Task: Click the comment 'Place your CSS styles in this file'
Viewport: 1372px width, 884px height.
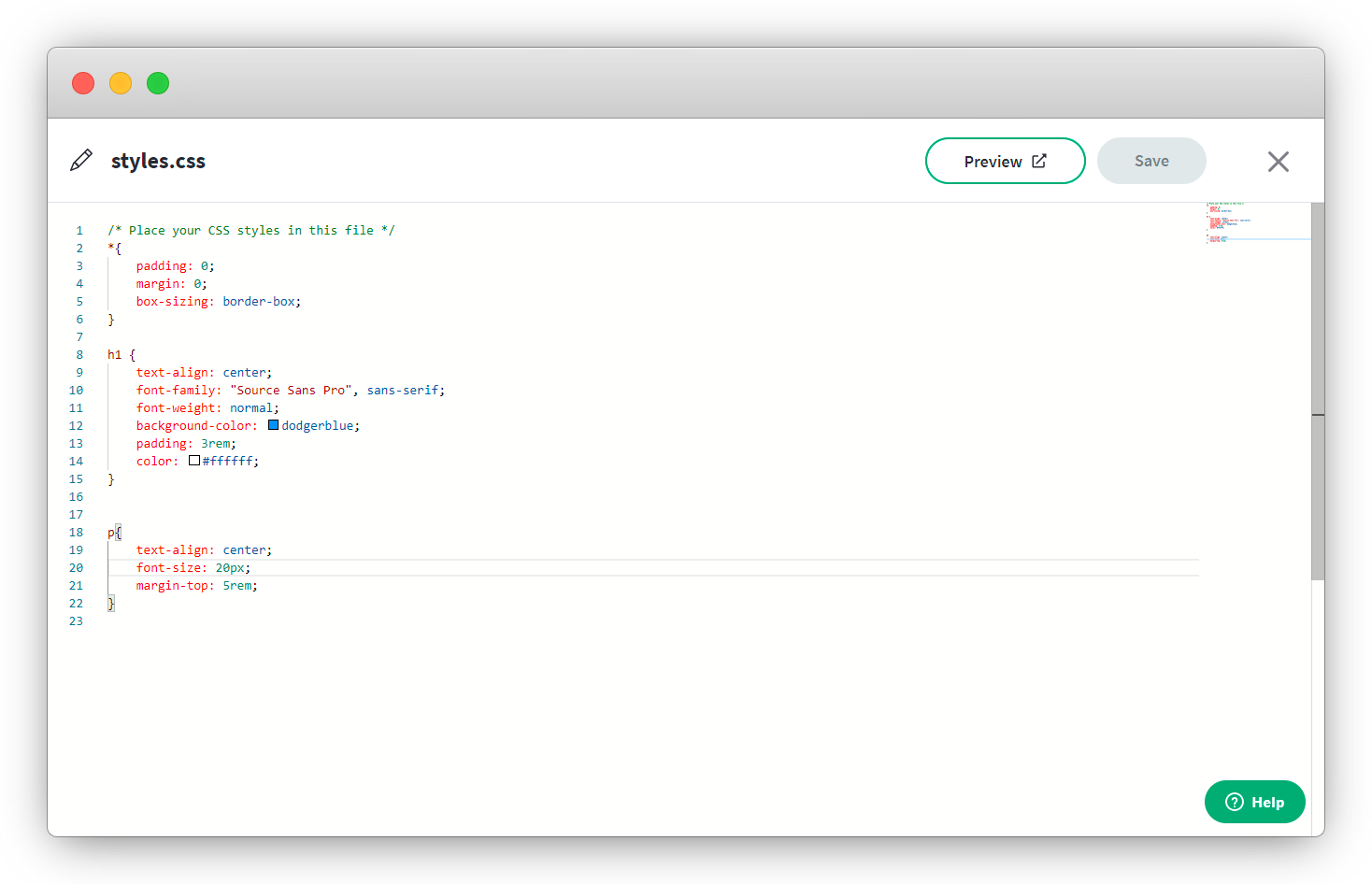Action: pos(251,230)
